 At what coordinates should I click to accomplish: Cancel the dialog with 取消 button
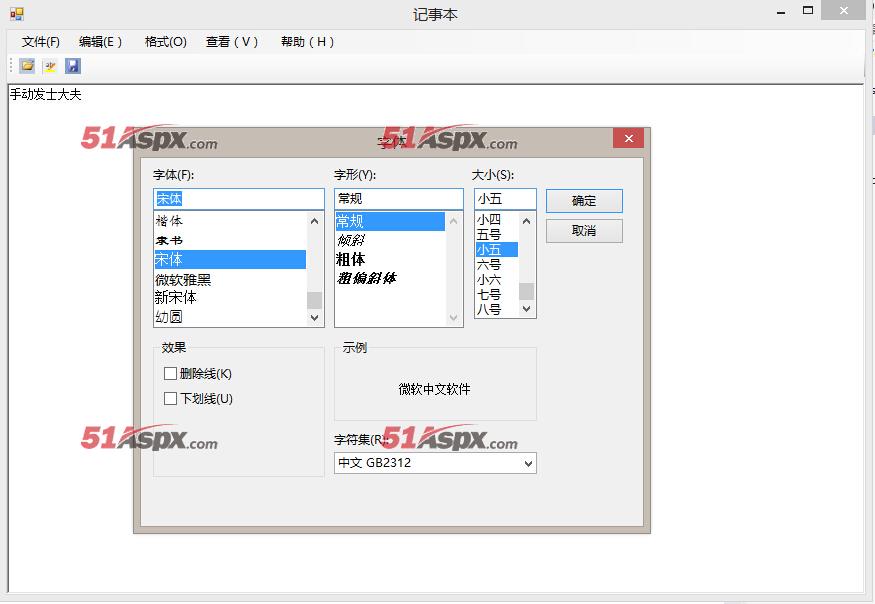point(584,231)
